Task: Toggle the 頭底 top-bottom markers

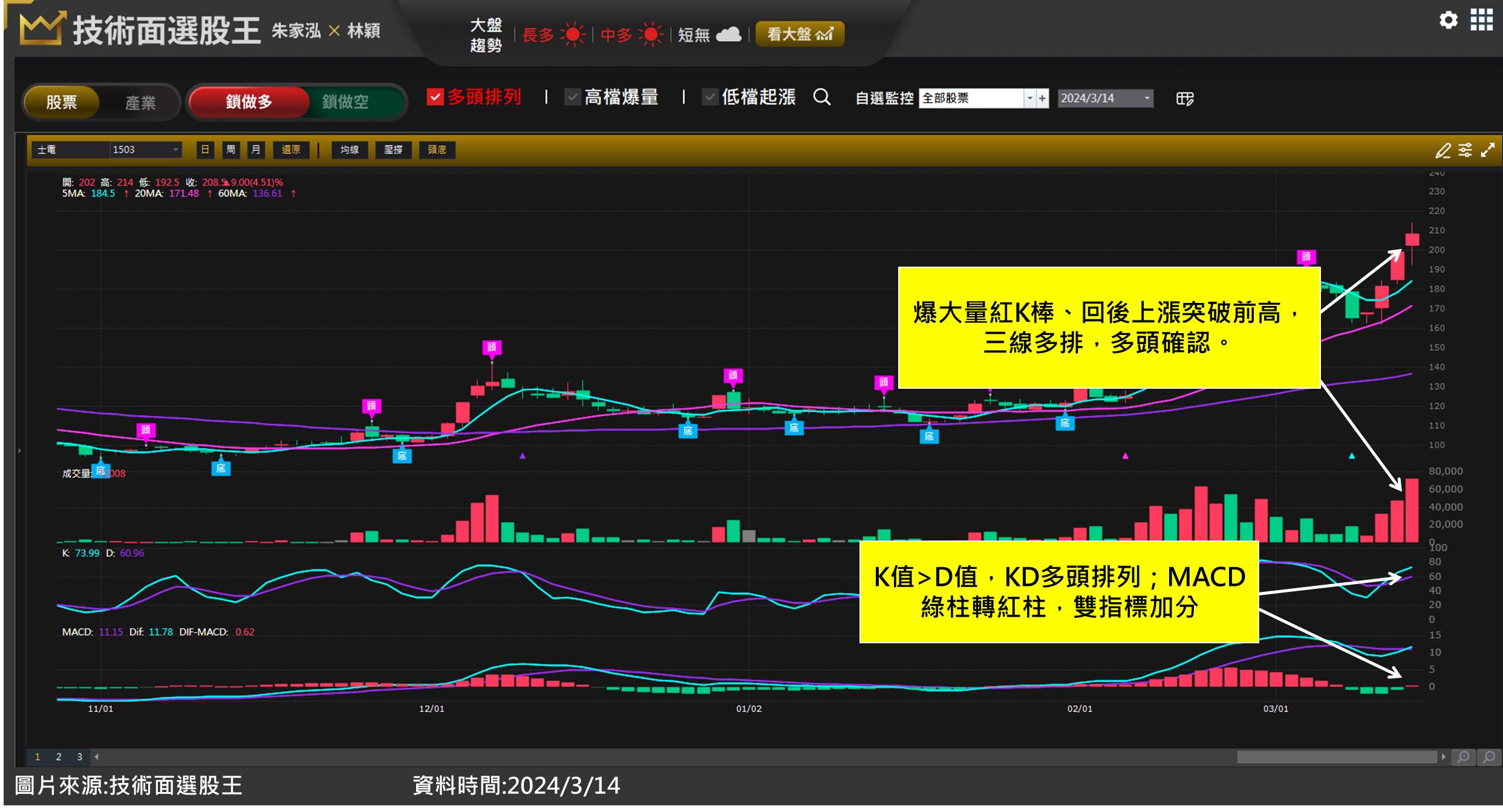Action: (437, 150)
